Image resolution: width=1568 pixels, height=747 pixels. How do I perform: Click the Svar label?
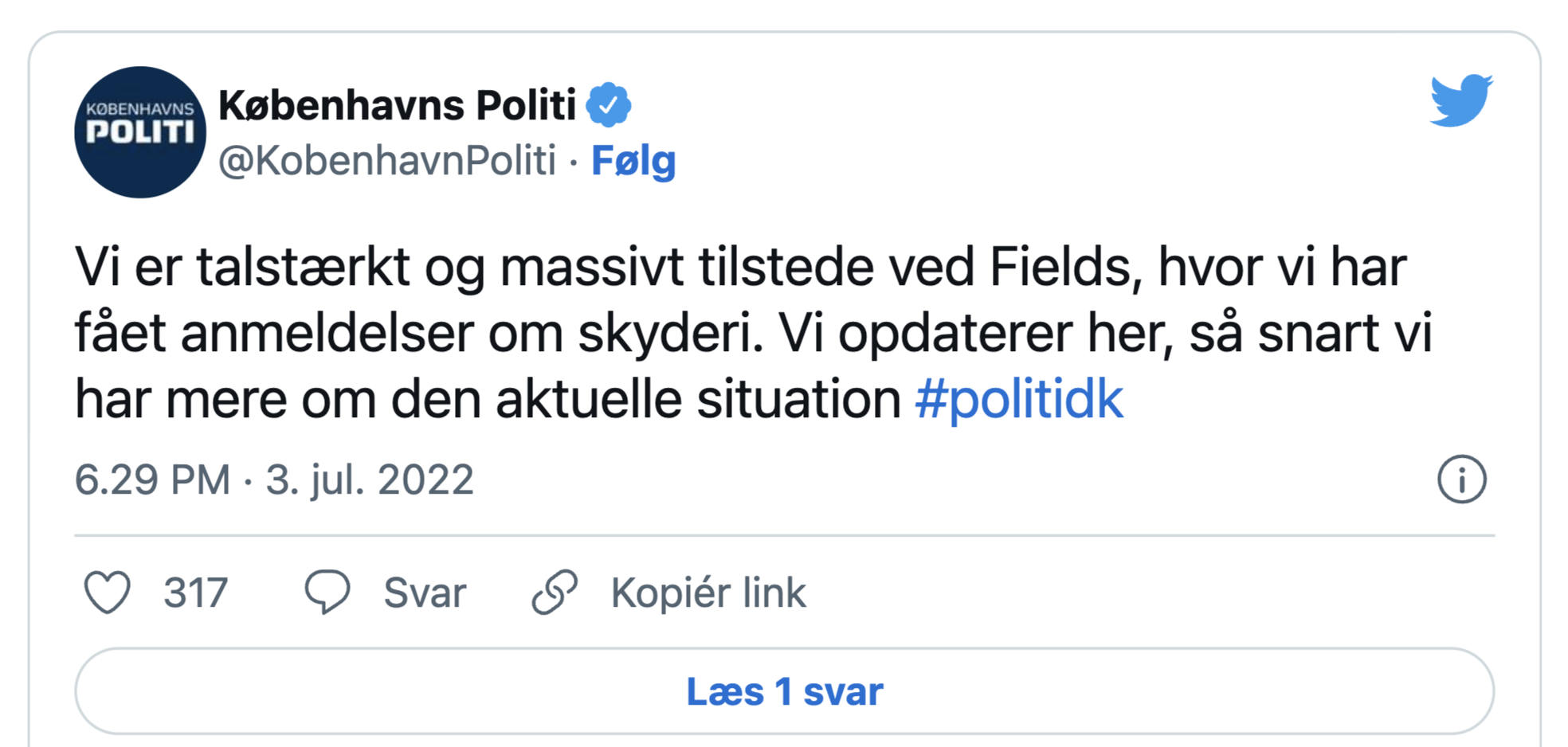click(x=425, y=593)
